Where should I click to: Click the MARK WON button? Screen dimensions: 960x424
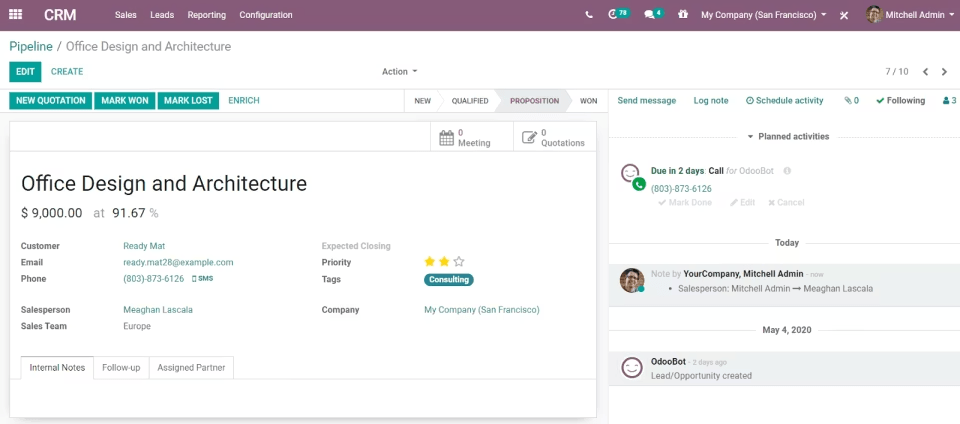click(125, 101)
